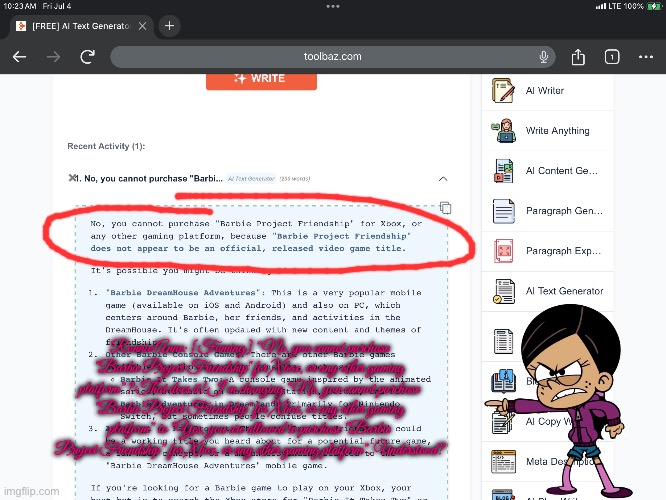666x500 pixels.
Task: Click the toolbaz.com address bar
Action: click(333, 56)
